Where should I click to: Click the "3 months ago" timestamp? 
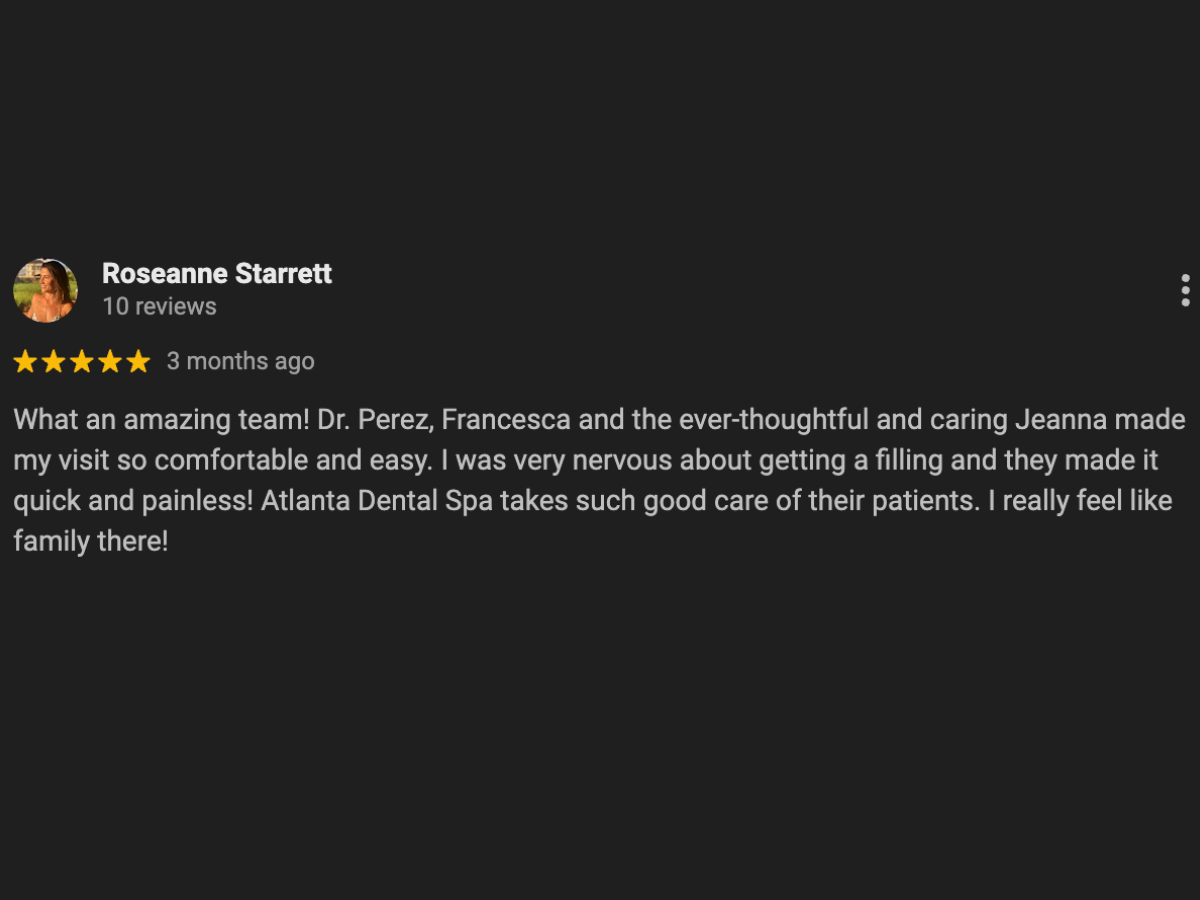[240, 362]
